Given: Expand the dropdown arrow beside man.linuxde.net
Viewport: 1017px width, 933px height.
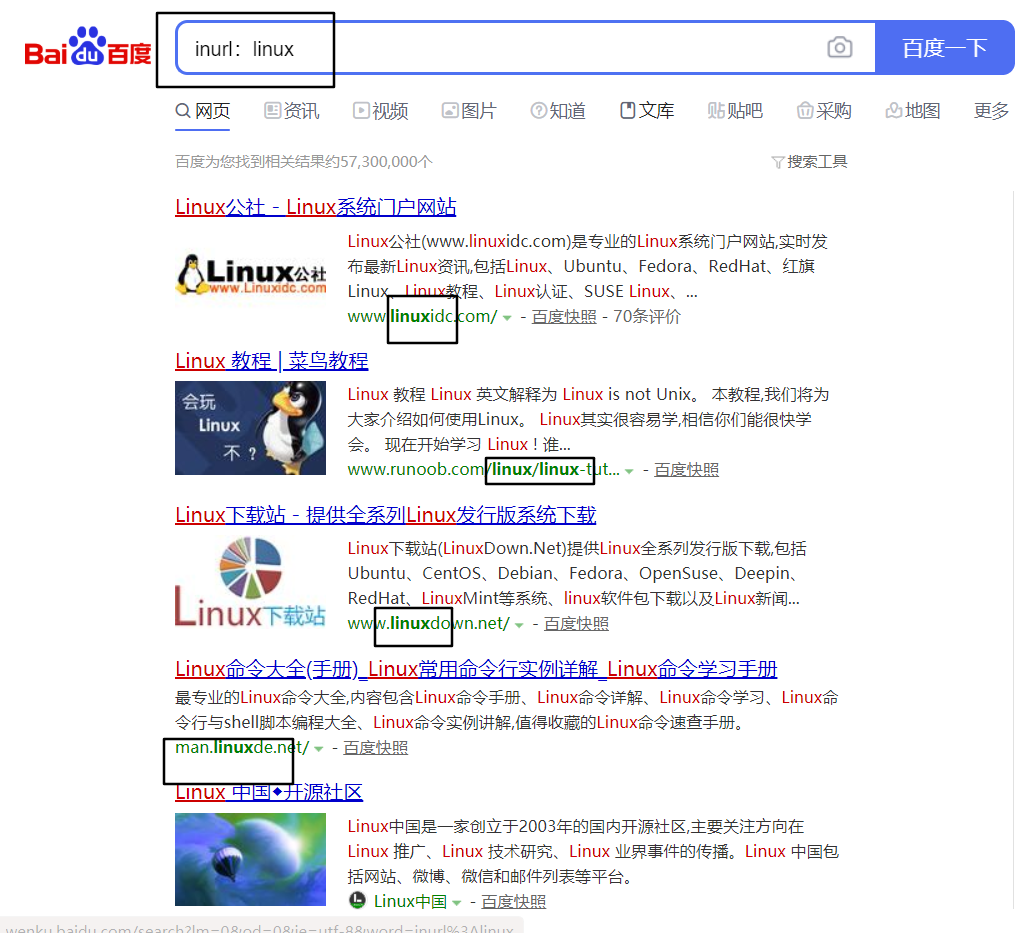Looking at the screenshot, I should pyautogui.click(x=318, y=747).
